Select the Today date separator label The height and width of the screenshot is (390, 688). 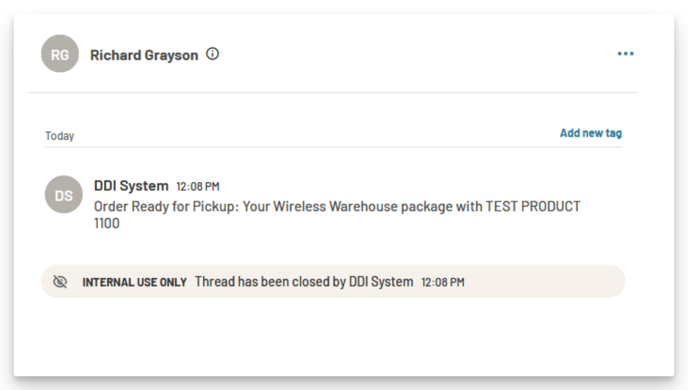60,136
